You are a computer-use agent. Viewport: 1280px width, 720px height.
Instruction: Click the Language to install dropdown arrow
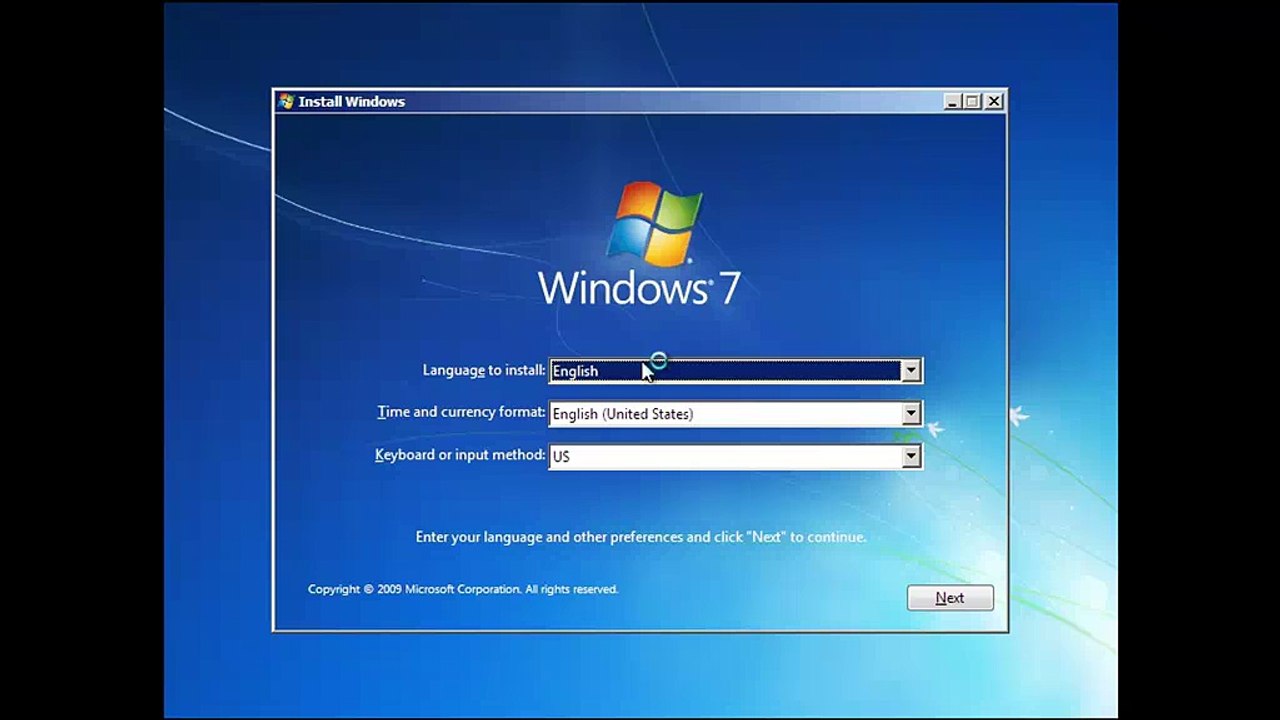pos(910,371)
